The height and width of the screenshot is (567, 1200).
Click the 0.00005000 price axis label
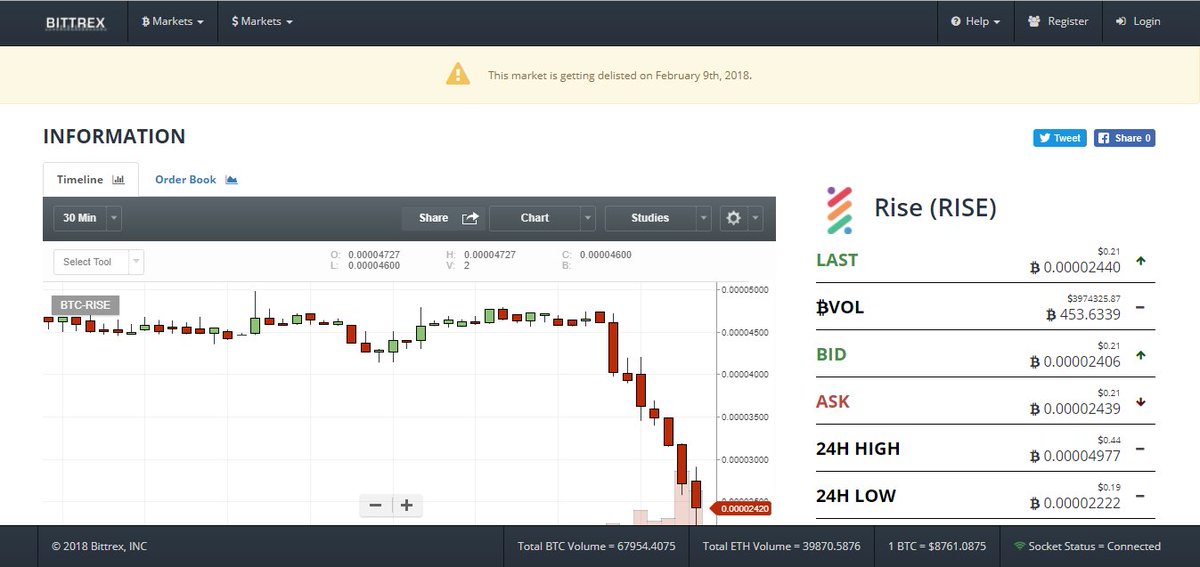(x=744, y=290)
